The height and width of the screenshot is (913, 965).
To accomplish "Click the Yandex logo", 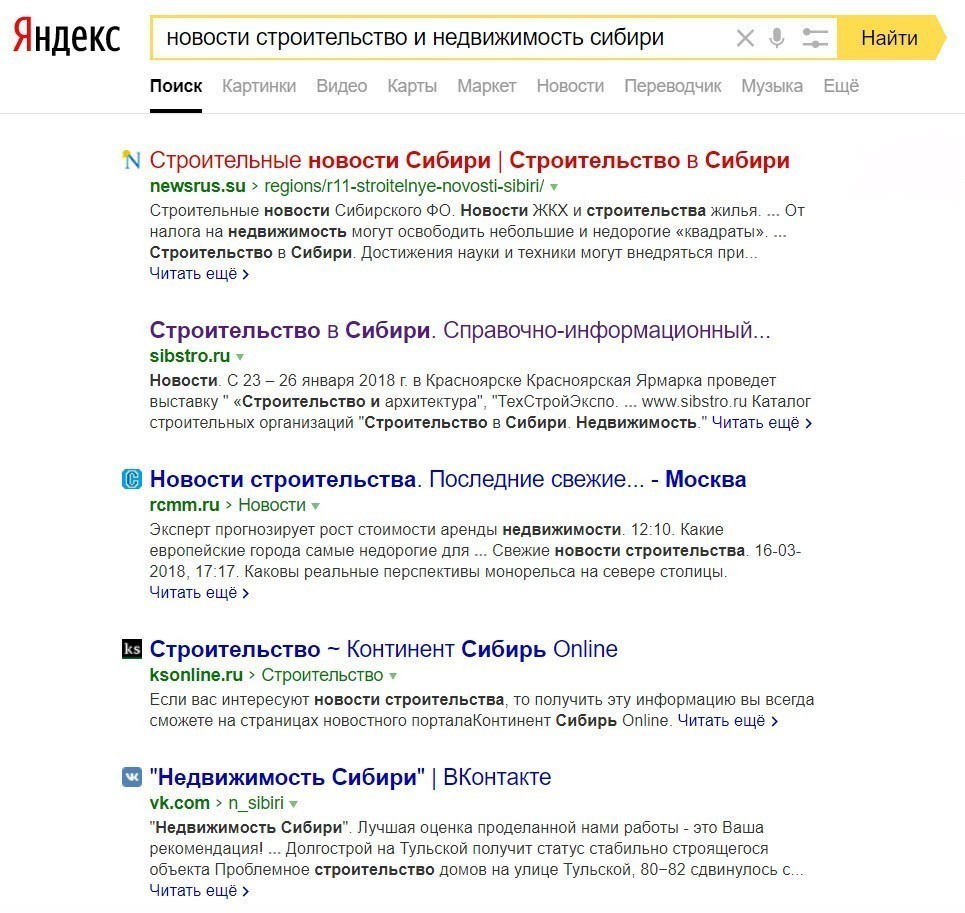I will click(66, 36).
